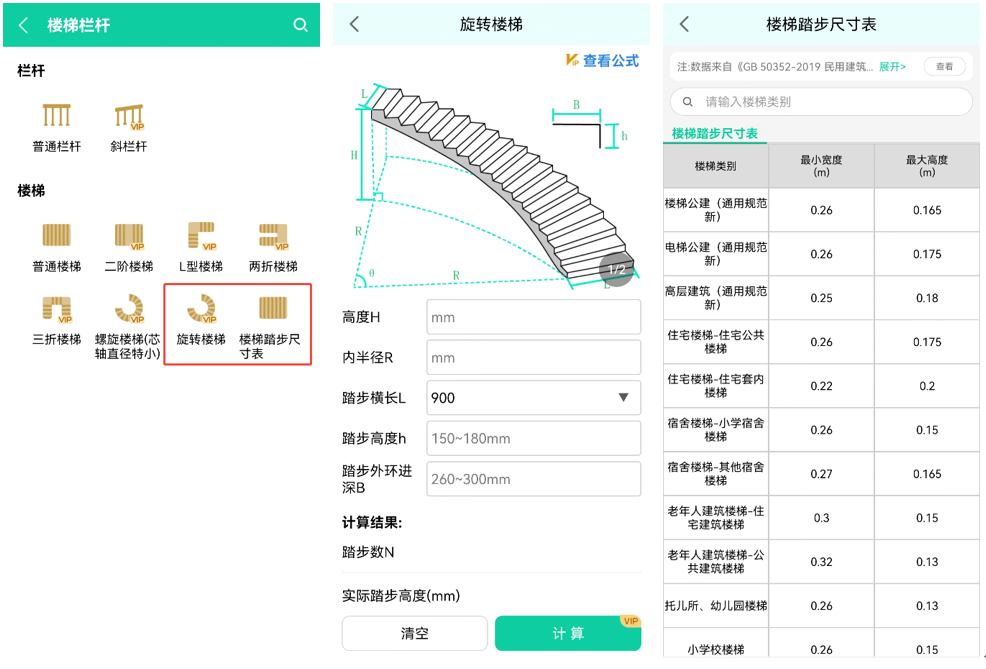The height and width of the screenshot is (669, 986).
Task: Open the L型楼梯 stair tool
Action: pos(201,237)
